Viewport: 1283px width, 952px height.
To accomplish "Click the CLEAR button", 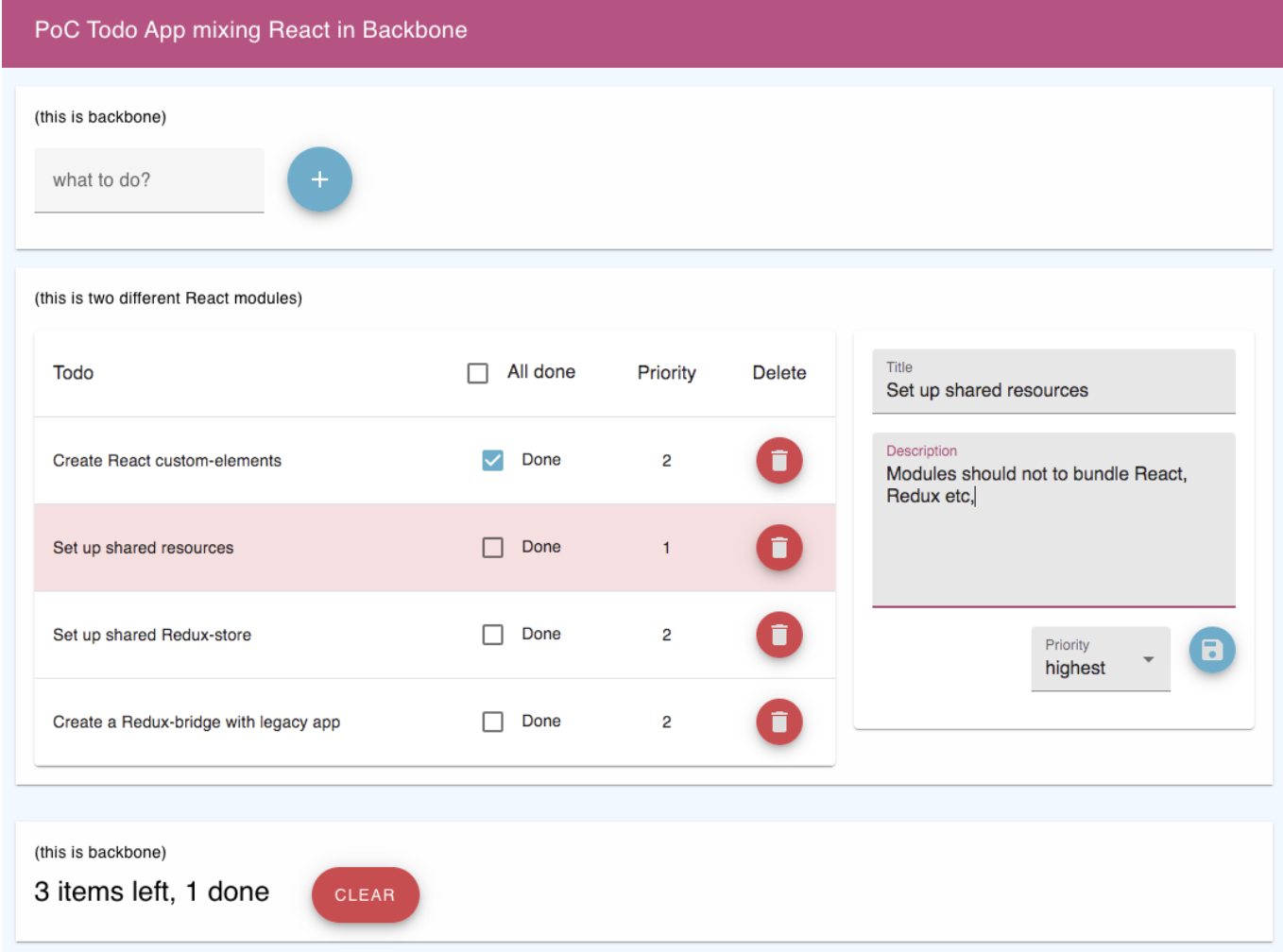I will click(366, 894).
